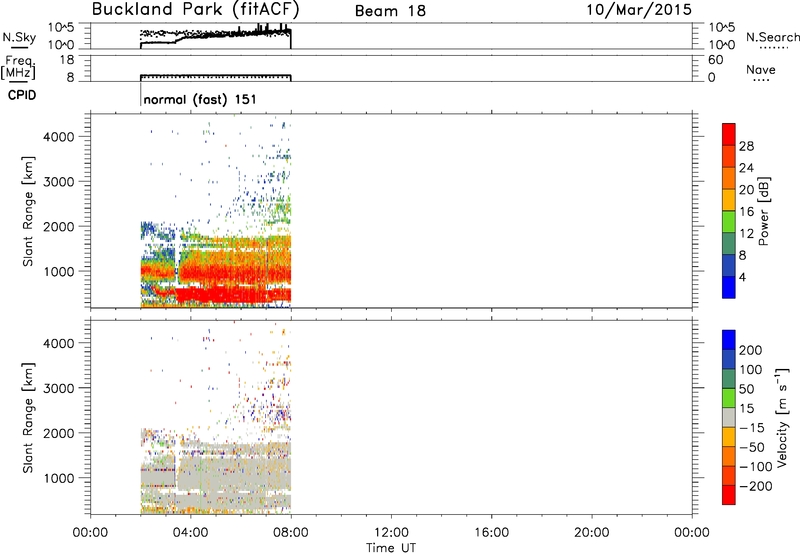The image size is (800, 554).
Task: Pick the blue bottom segment of power colorbar
Action: 729,287
